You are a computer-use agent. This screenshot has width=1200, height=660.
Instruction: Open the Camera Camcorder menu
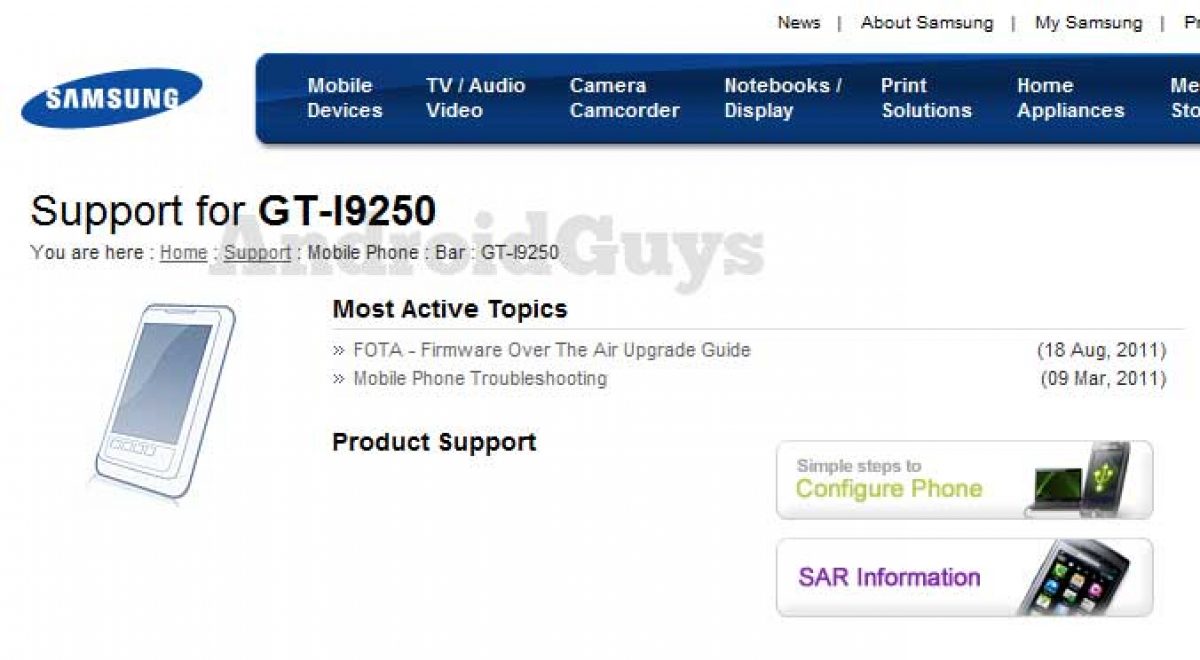click(624, 98)
